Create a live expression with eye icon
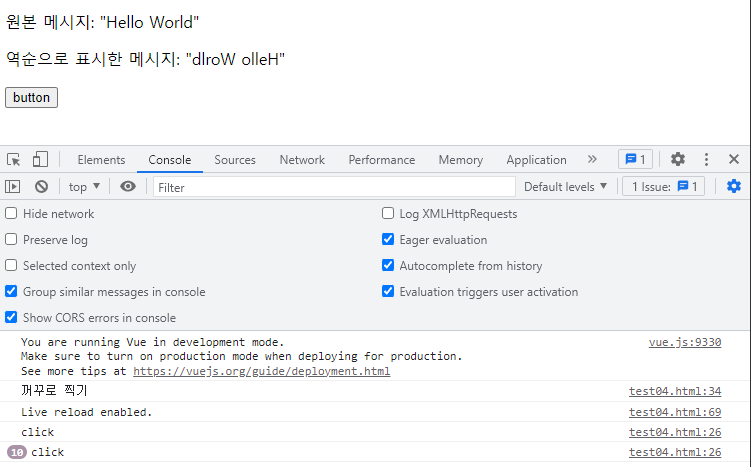Screen dimensions: 751x467 pyautogui.click(x=128, y=186)
